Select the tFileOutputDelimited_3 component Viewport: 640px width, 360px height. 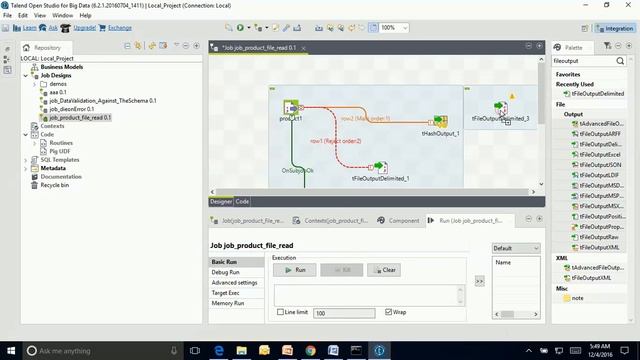coord(500,108)
